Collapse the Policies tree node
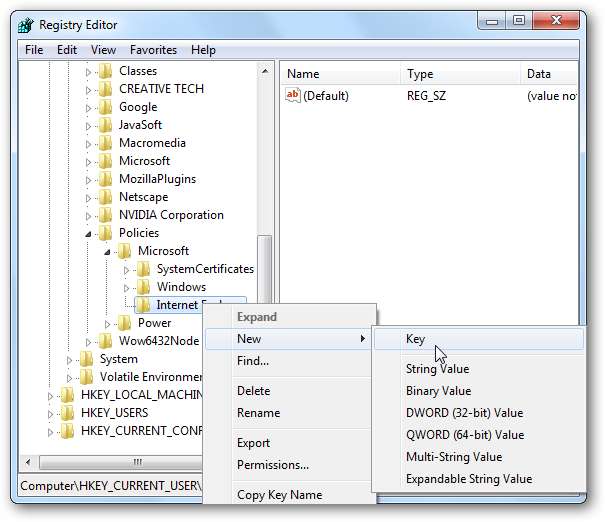Image resolution: width=605 pixels, height=522 pixels. (88, 233)
